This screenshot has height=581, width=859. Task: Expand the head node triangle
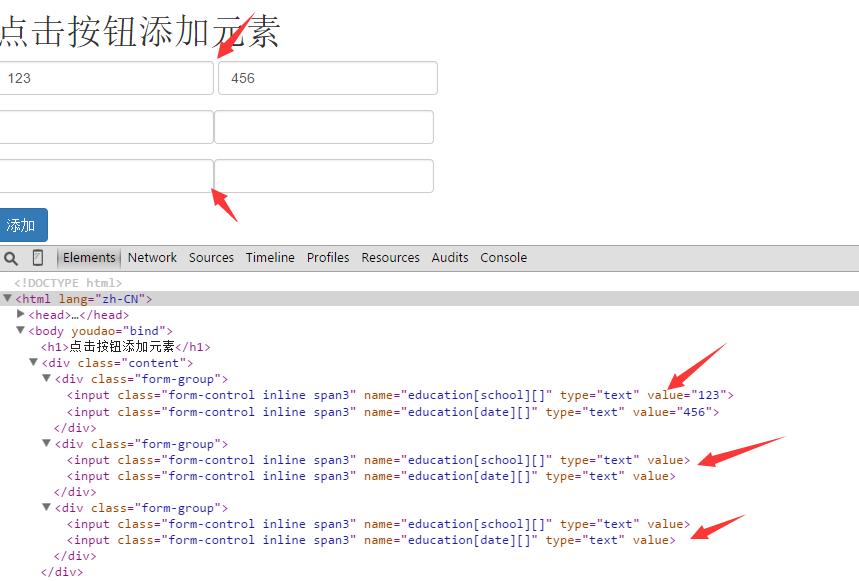tap(20, 314)
